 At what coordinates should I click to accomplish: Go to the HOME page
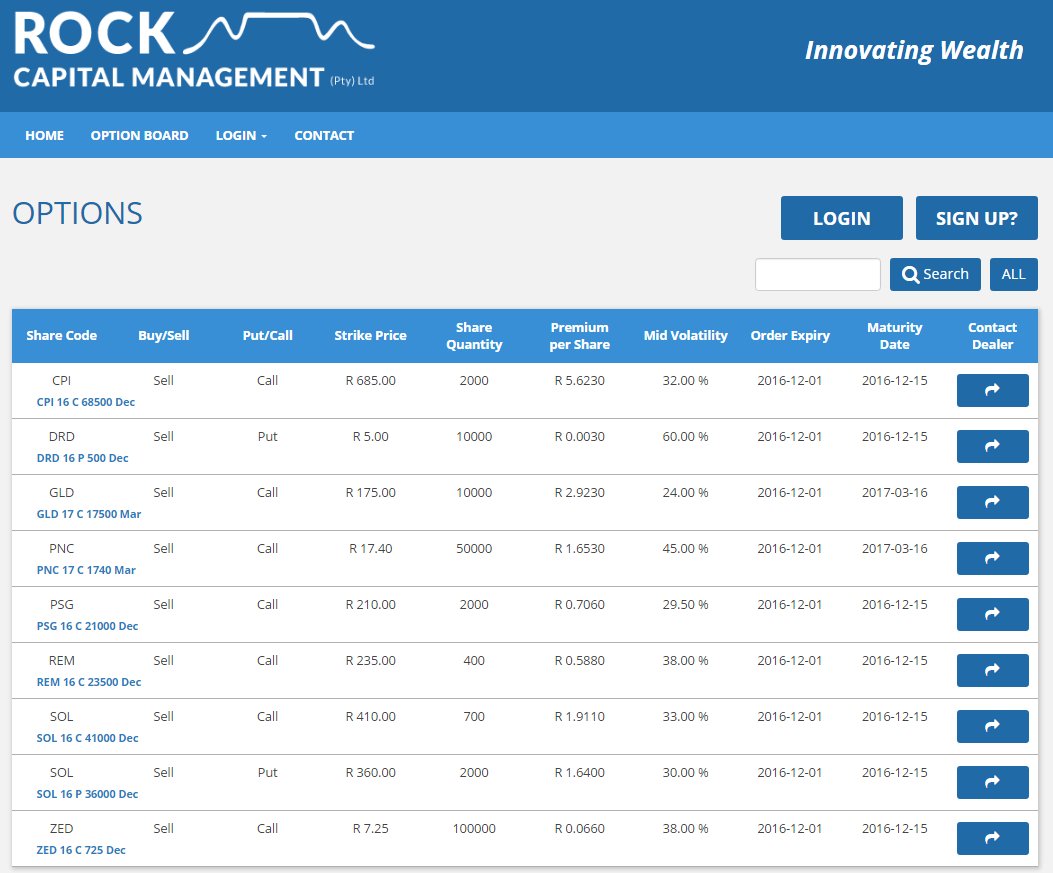coord(44,135)
